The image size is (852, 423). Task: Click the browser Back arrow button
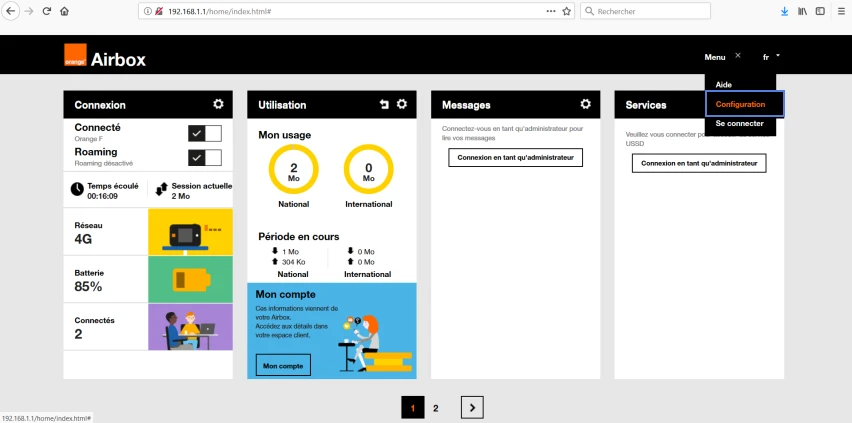click(x=10, y=11)
